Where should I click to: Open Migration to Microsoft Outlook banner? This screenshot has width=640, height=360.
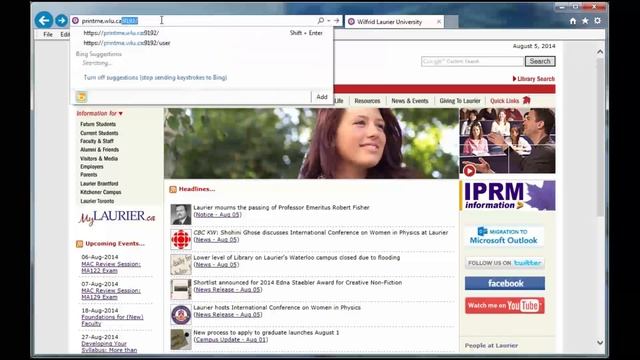click(x=504, y=236)
